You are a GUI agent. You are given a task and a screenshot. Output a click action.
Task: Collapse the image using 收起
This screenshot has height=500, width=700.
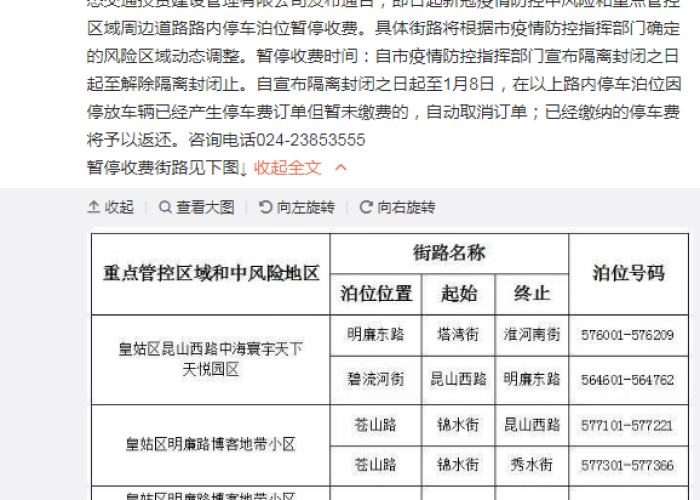pos(119,207)
